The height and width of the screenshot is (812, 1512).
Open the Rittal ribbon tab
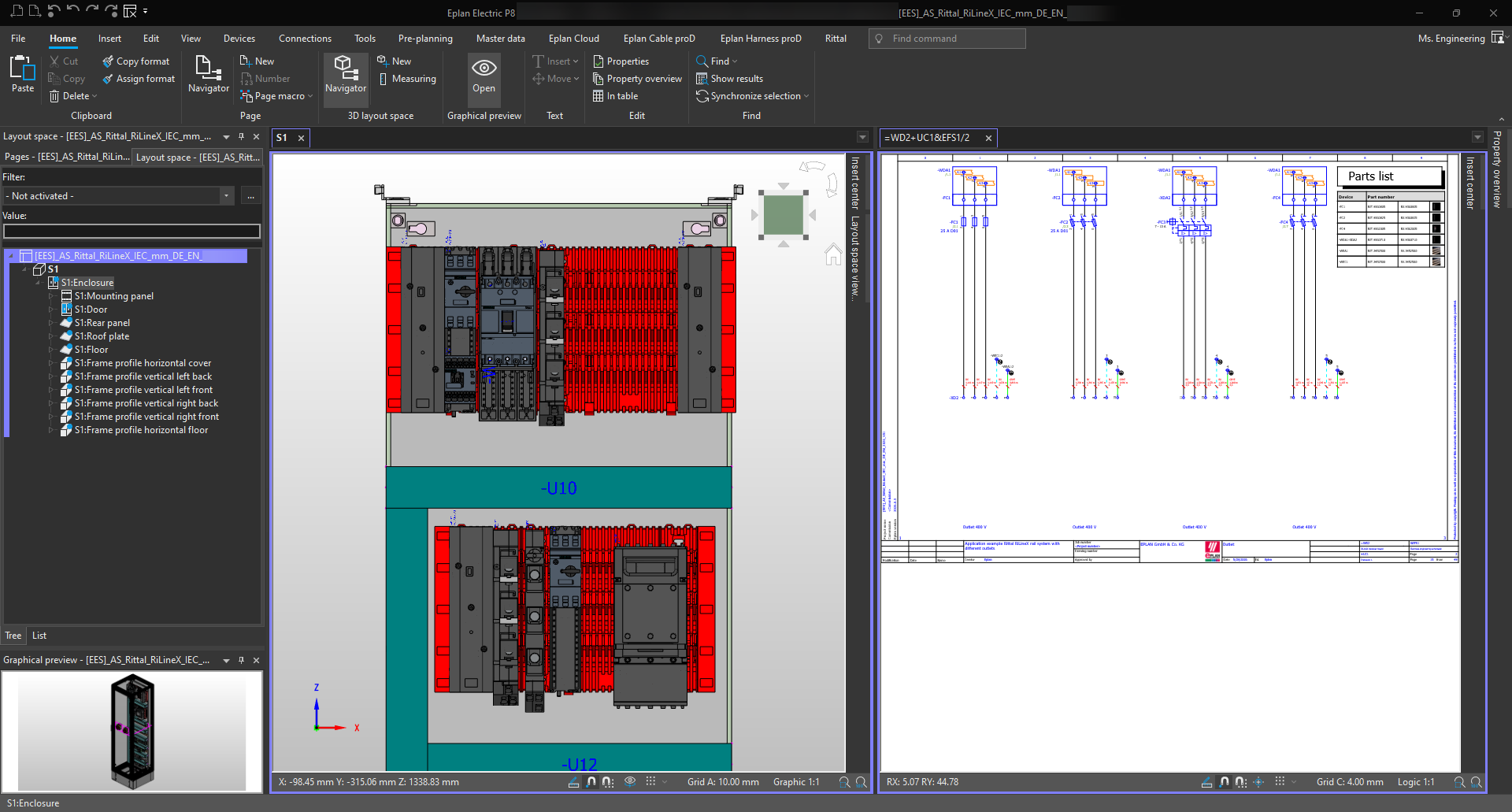coord(836,38)
